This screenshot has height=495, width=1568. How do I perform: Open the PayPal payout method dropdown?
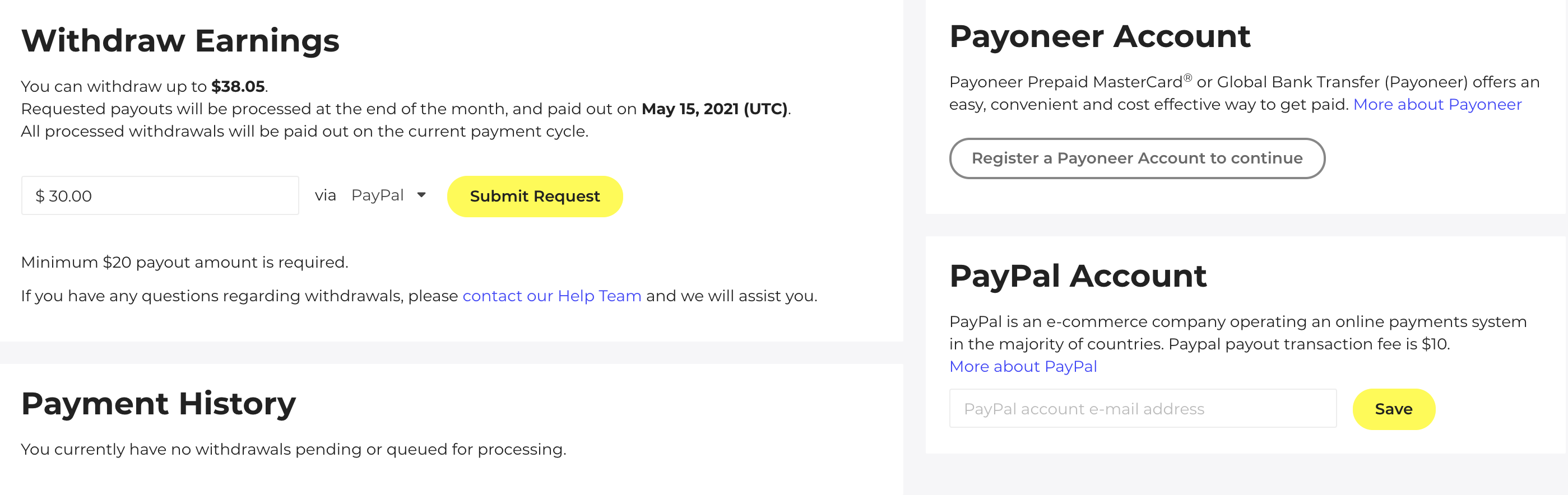(x=388, y=195)
